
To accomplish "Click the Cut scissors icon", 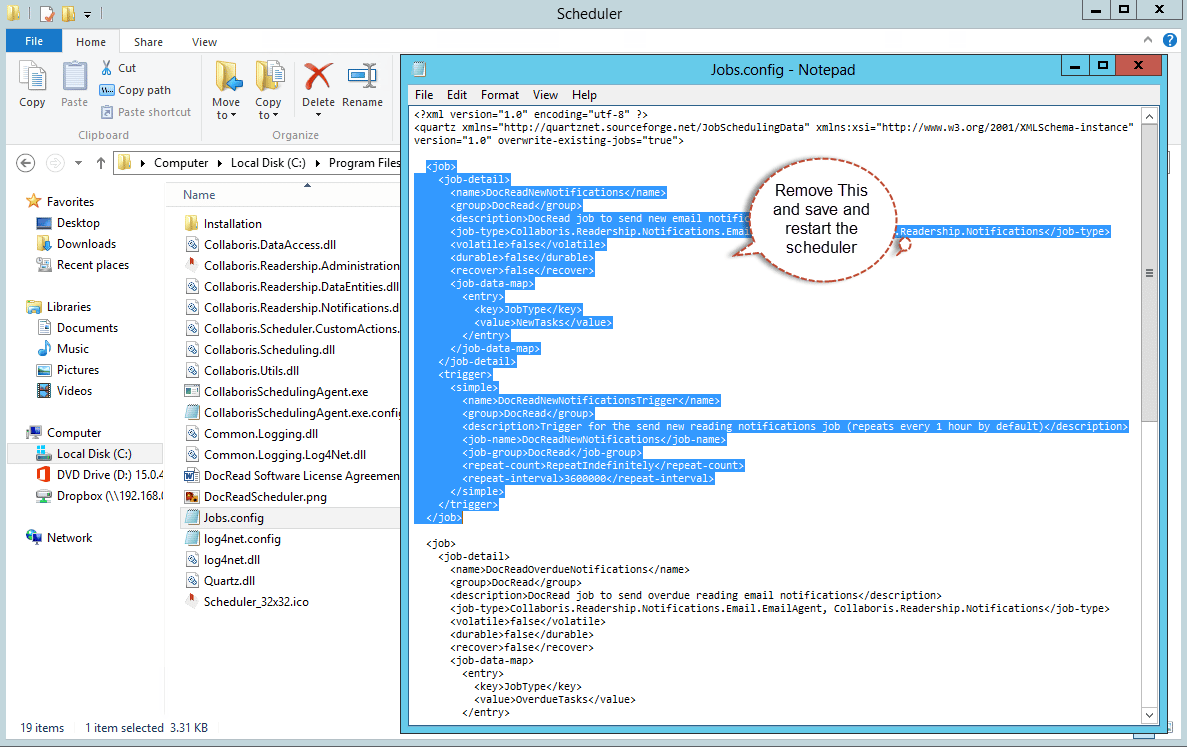I will tap(107, 68).
